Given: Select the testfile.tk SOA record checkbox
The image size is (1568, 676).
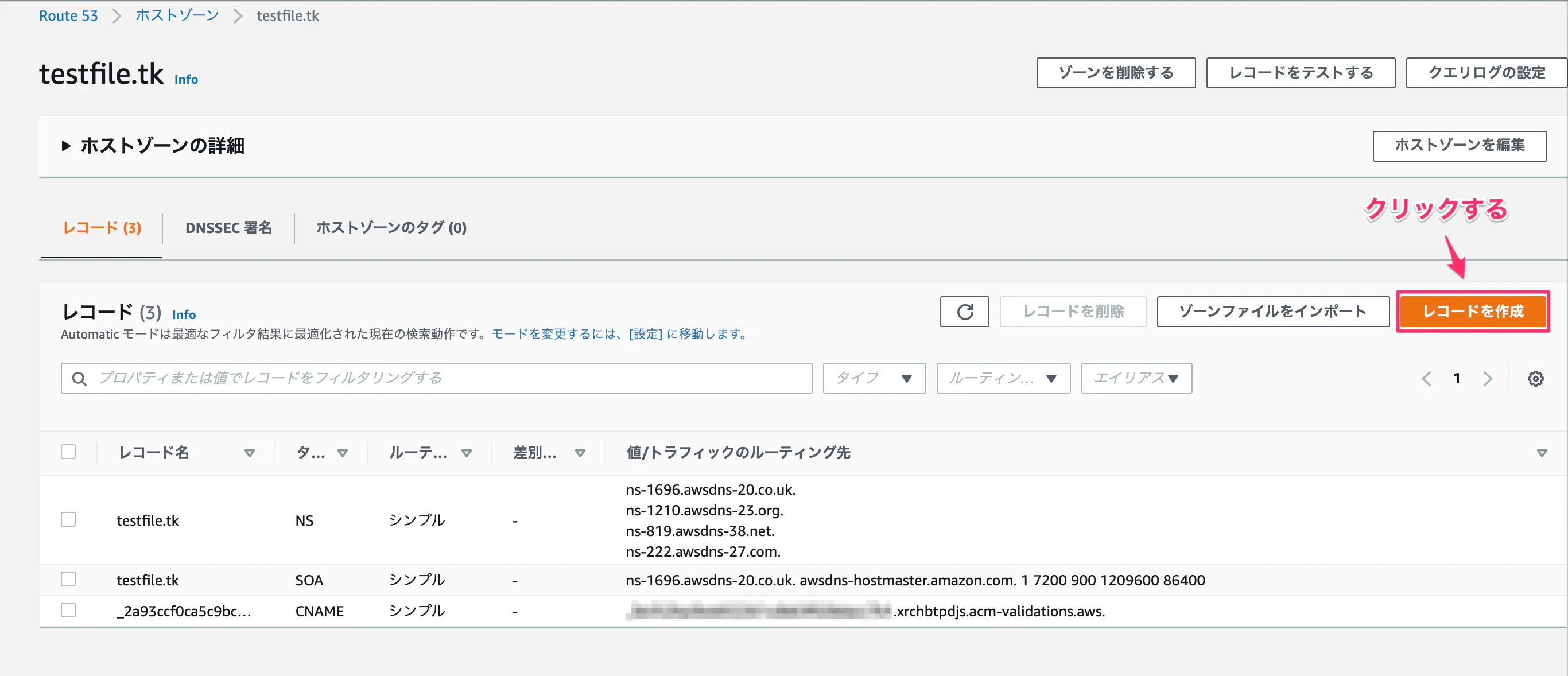Looking at the screenshot, I should click(68, 578).
